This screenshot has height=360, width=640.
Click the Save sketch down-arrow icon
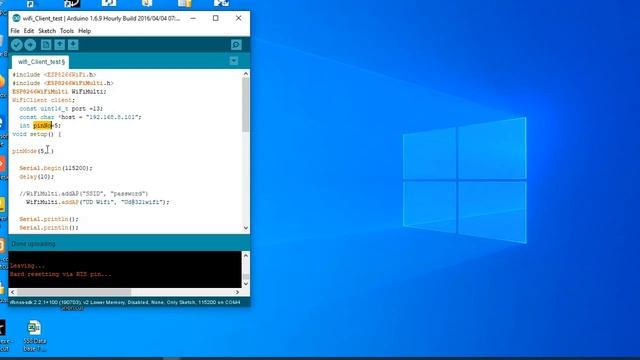click(x=73, y=45)
